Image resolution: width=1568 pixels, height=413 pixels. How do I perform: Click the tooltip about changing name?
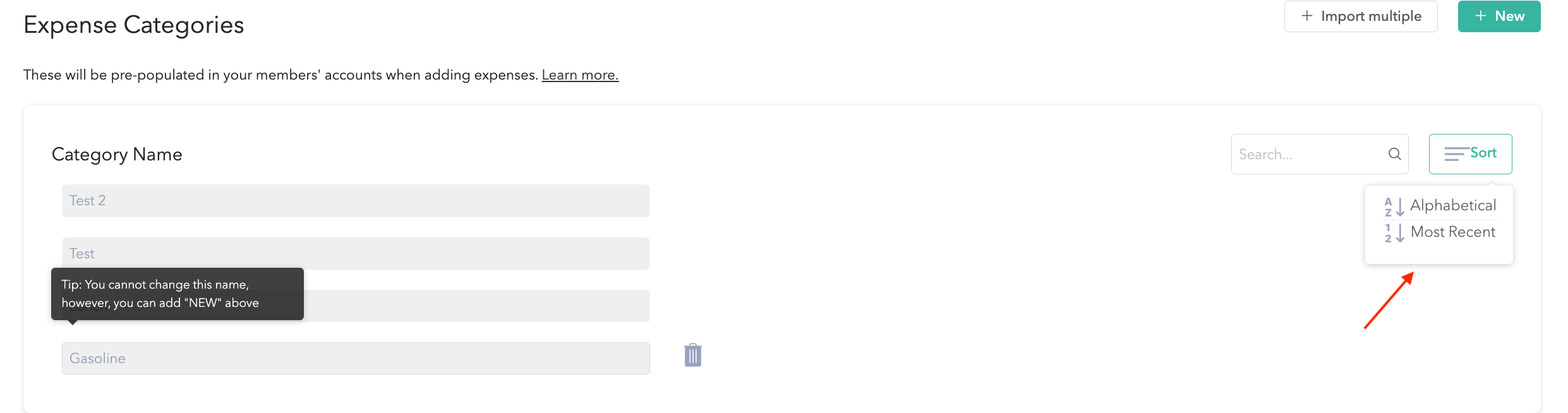pos(178,294)
